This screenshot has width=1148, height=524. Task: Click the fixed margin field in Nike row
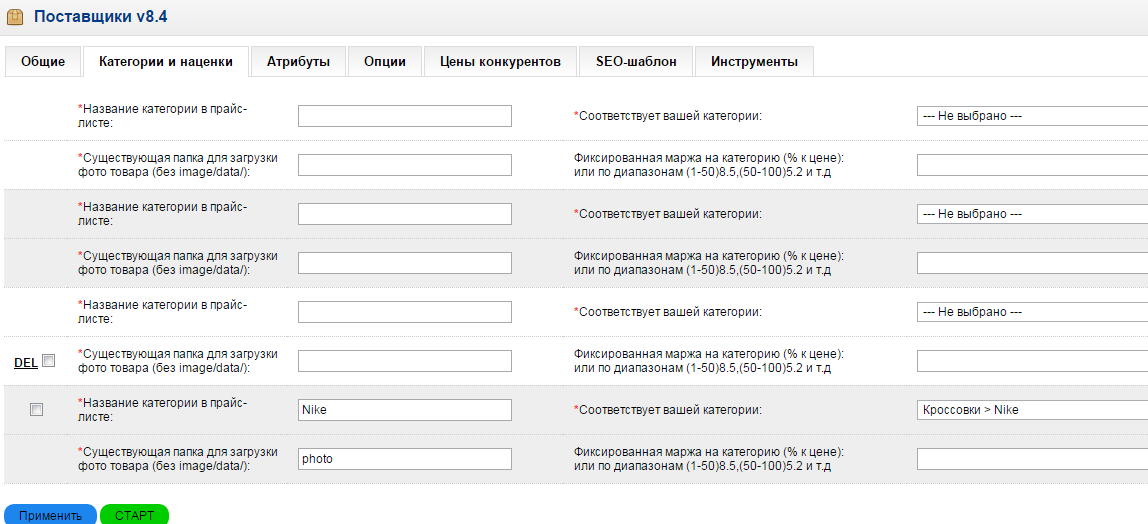pyautogui.click(x=1032, y=459)
